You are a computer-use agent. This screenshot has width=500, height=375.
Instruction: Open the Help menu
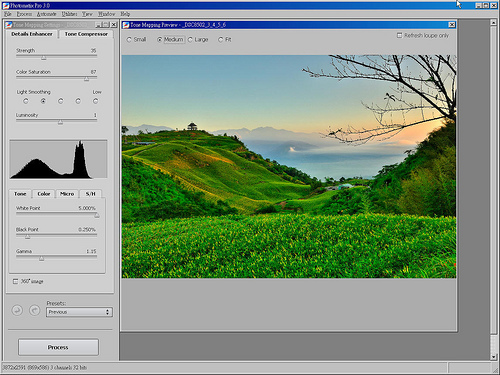[x=125, y=14]
